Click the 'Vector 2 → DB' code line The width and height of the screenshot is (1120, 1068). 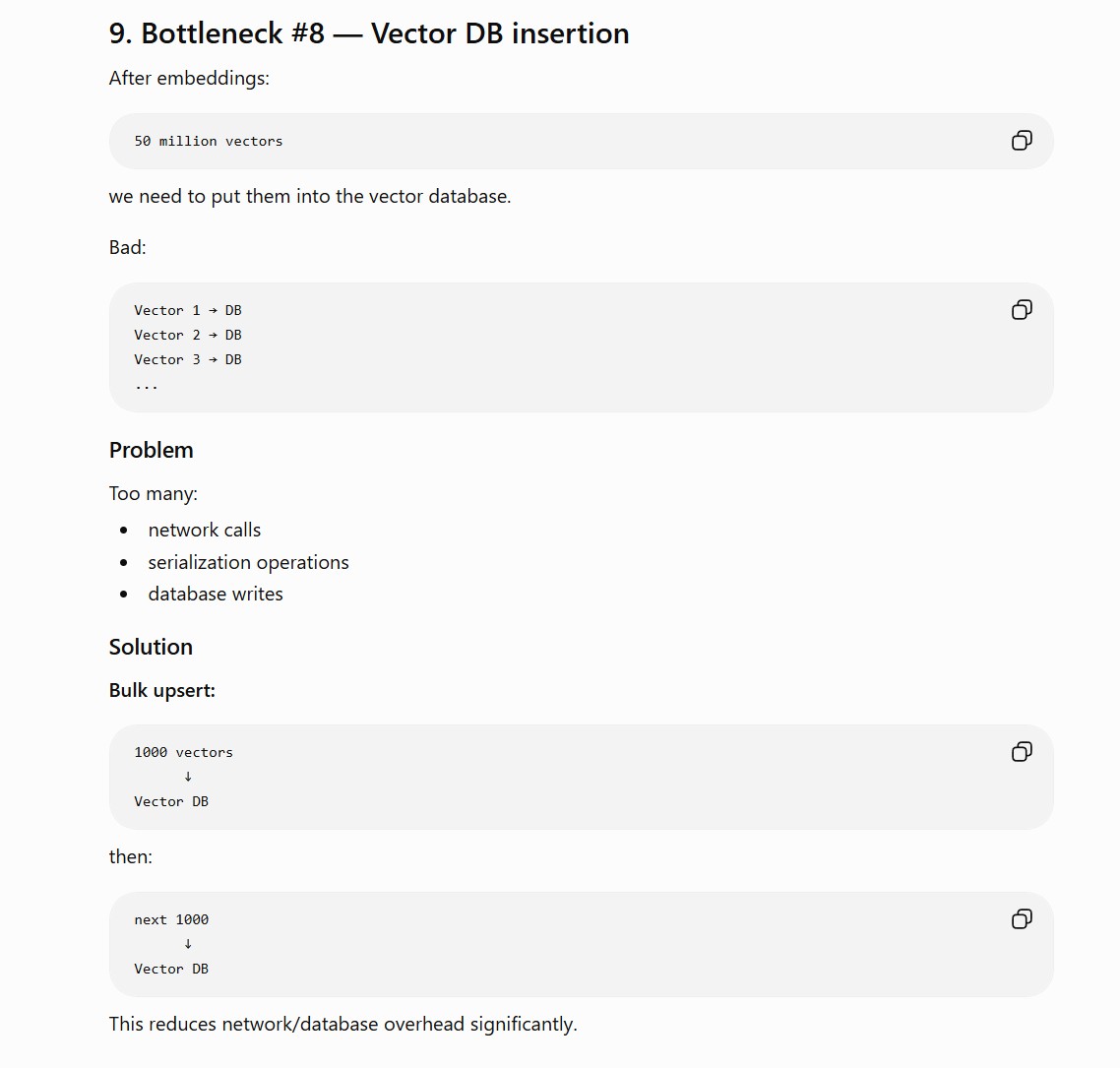(188, 335)
